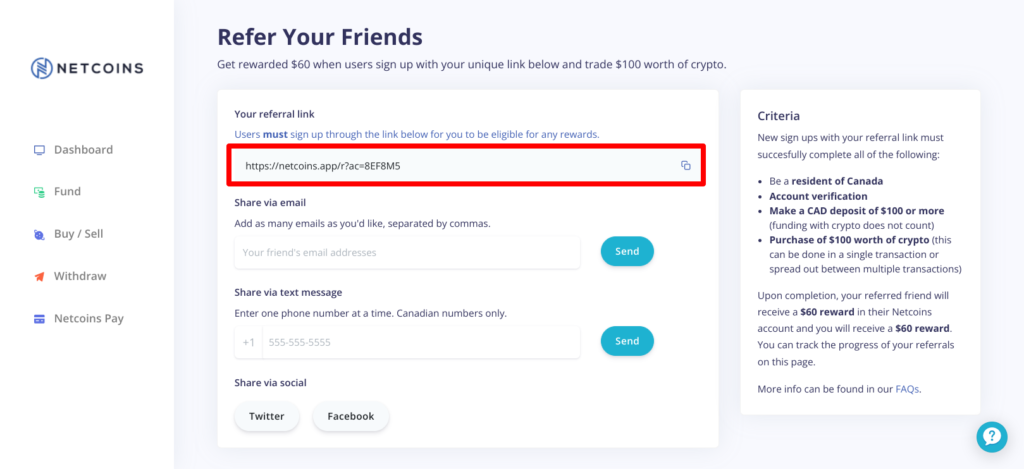
Task: Open the FAQs link in Criteria
Action: [907, 389]
